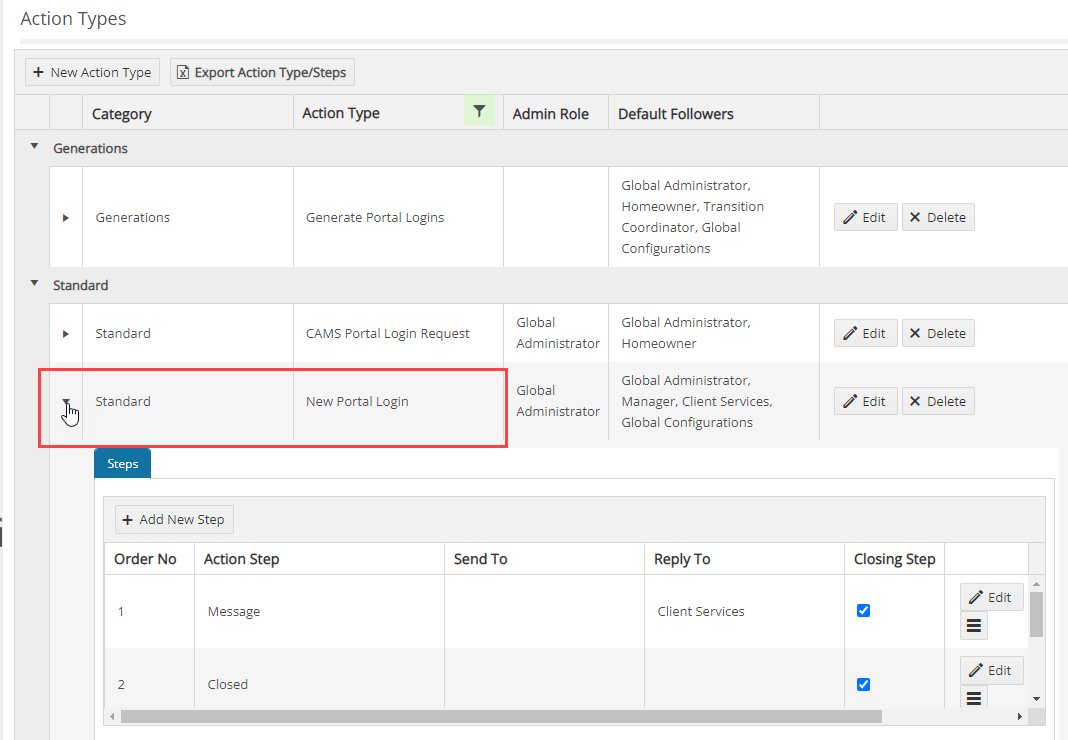Uncheck Closing Step for the Closed step
Image resolution: width=1068 pixels, height=740 pixels.
pos(863,684)
